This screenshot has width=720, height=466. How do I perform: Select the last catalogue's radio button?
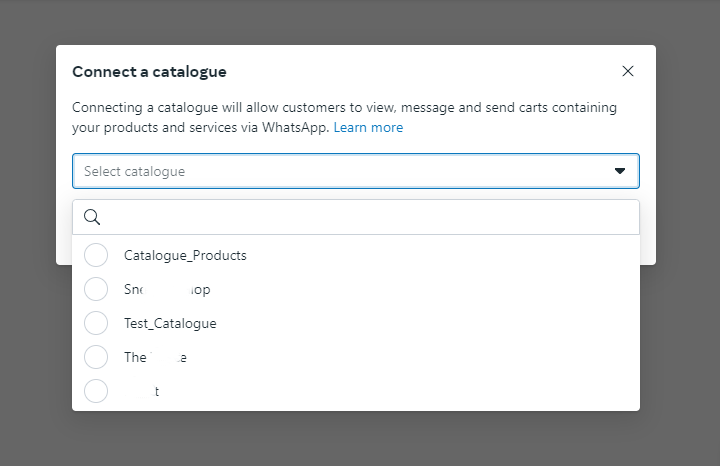click(96, 391)
